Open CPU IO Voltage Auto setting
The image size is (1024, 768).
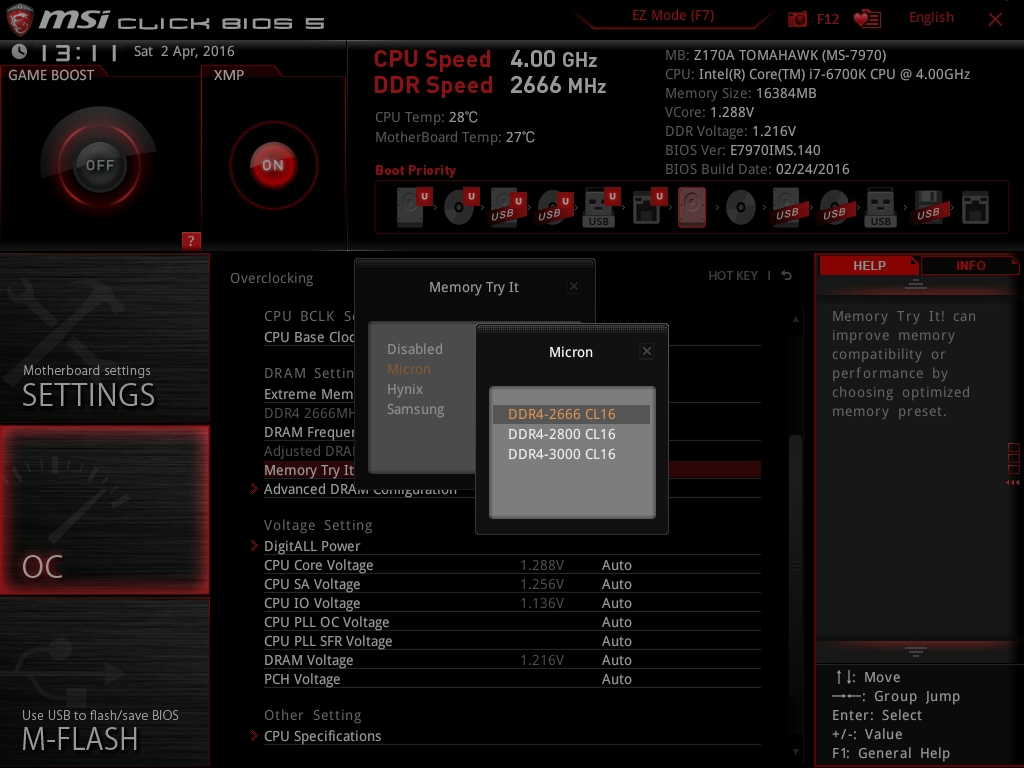pos(616,603)
